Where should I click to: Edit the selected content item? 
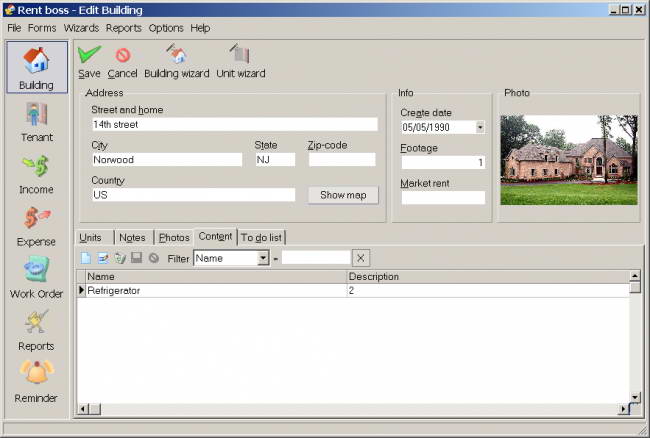(x=103, y=258)
